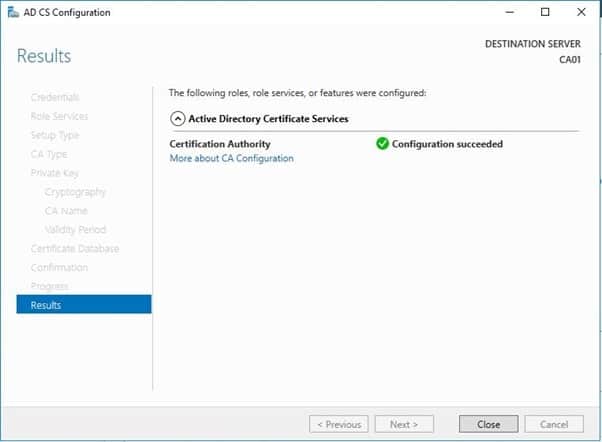Minimize the AD CS Configuration window
602x442 pixels.
(509, 12)
